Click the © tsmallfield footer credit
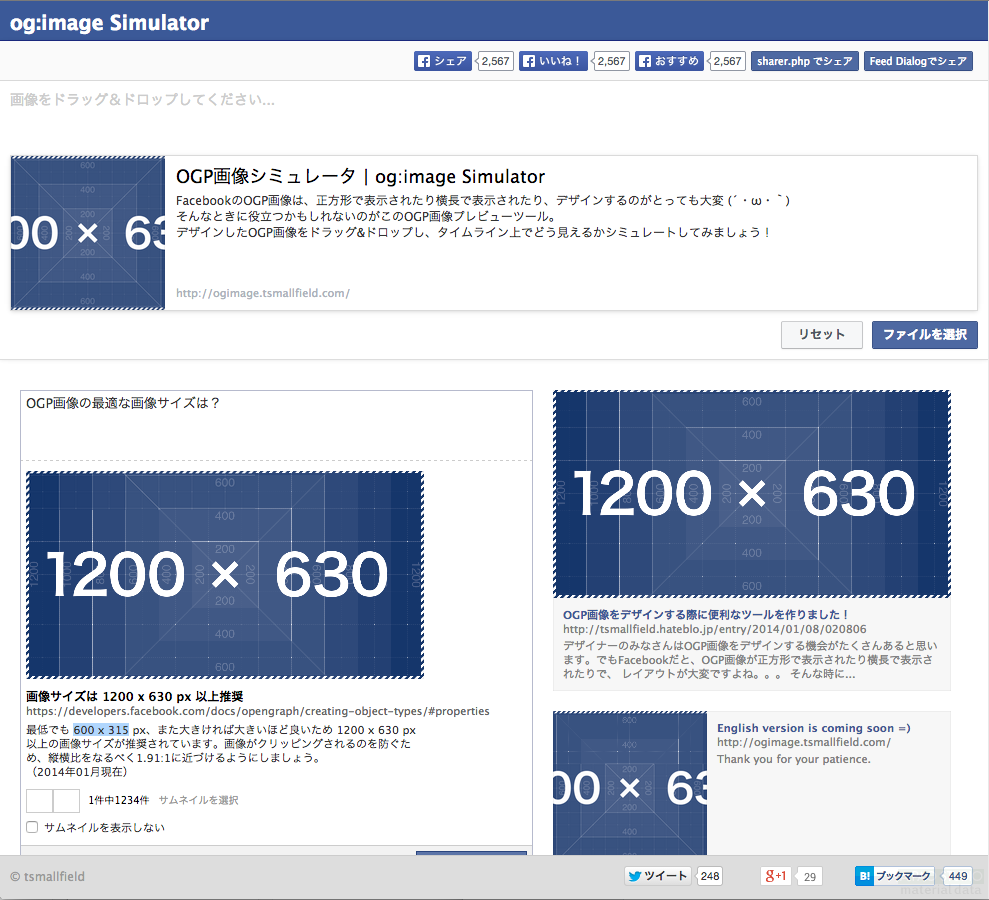This screenshot has height=900, width=989. click(47, 877)
